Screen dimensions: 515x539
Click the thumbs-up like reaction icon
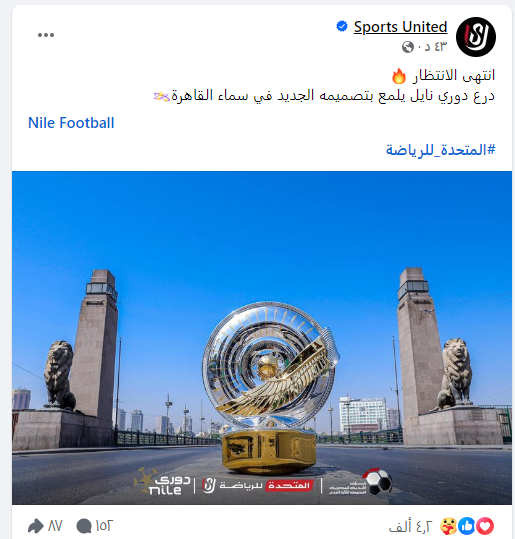click(x=467, y=526)
